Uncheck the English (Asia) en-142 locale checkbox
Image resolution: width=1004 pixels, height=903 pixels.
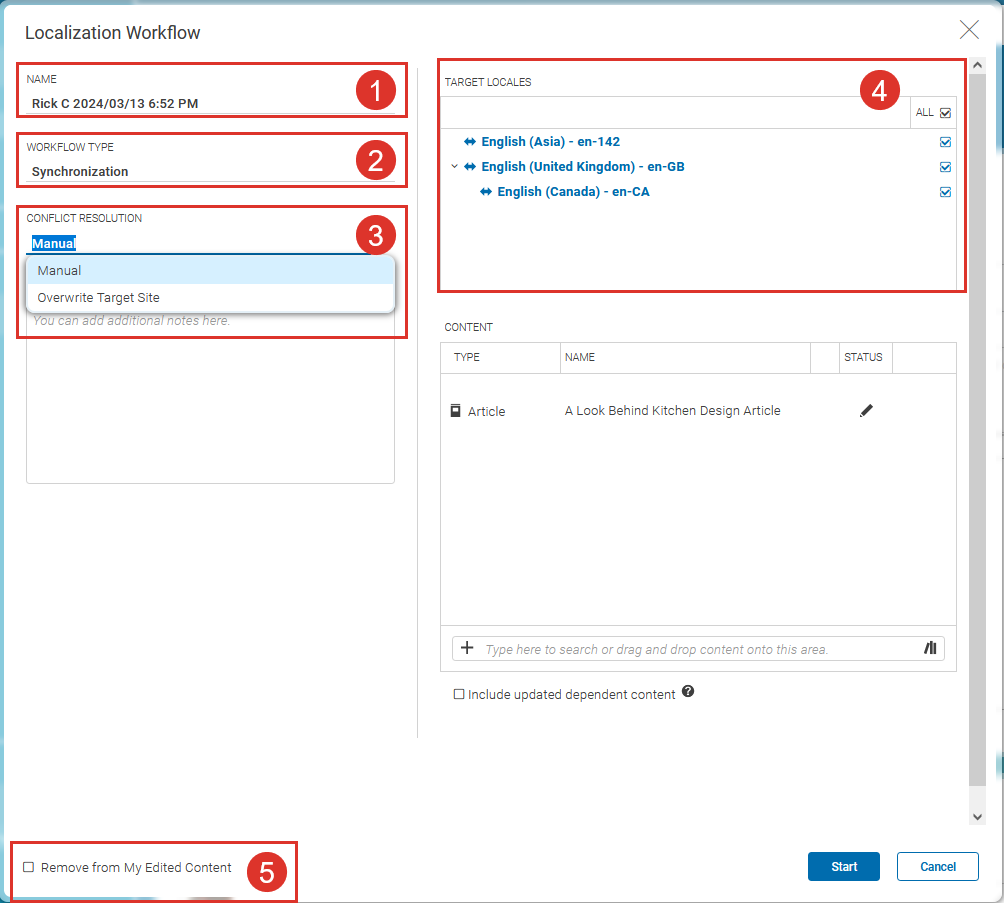tap(945, 141)
